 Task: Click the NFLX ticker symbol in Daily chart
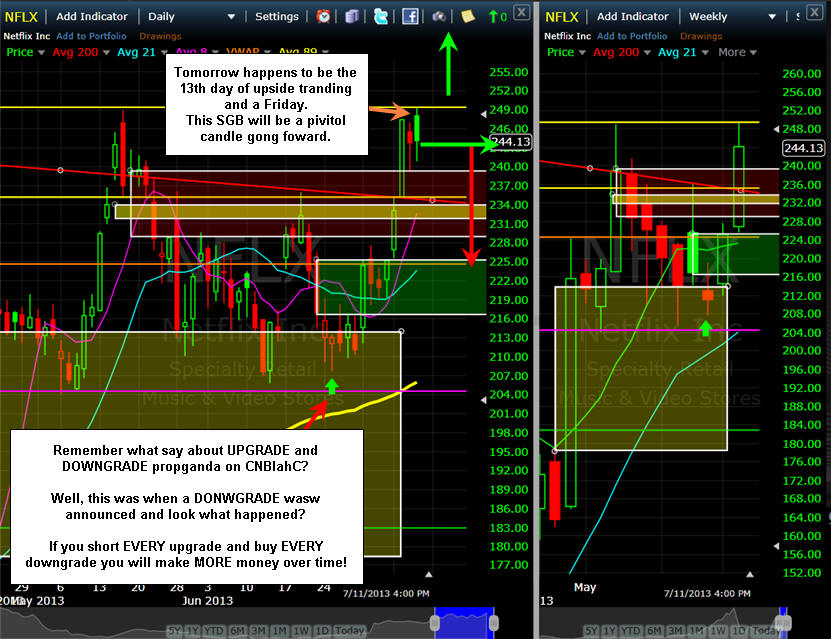coord(21,17)
